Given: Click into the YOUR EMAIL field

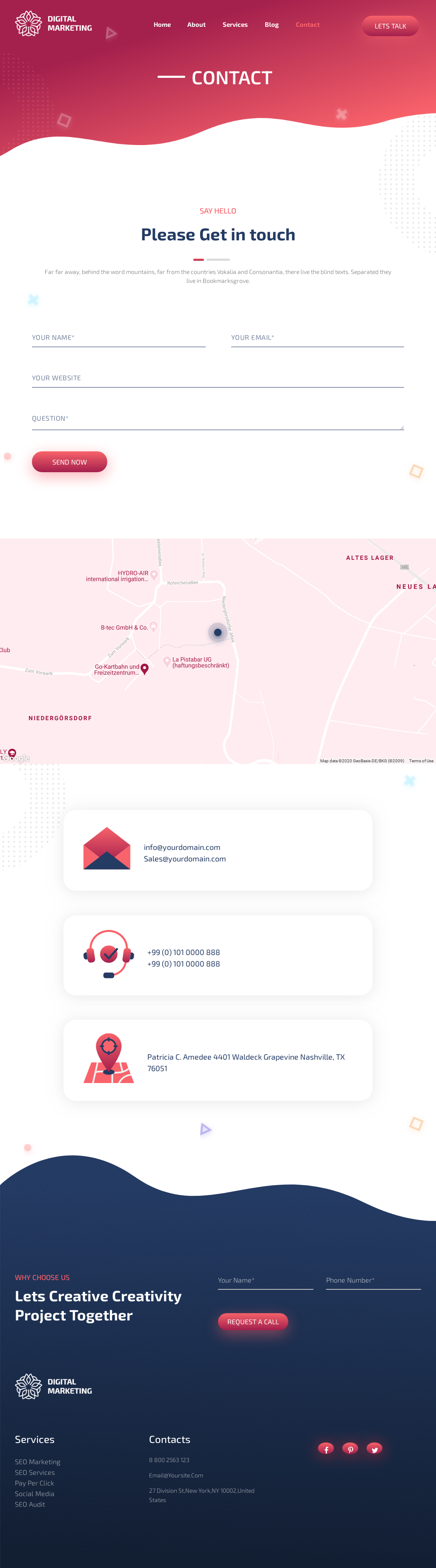Looking at the screenshot, I should (x=317, y=338).
